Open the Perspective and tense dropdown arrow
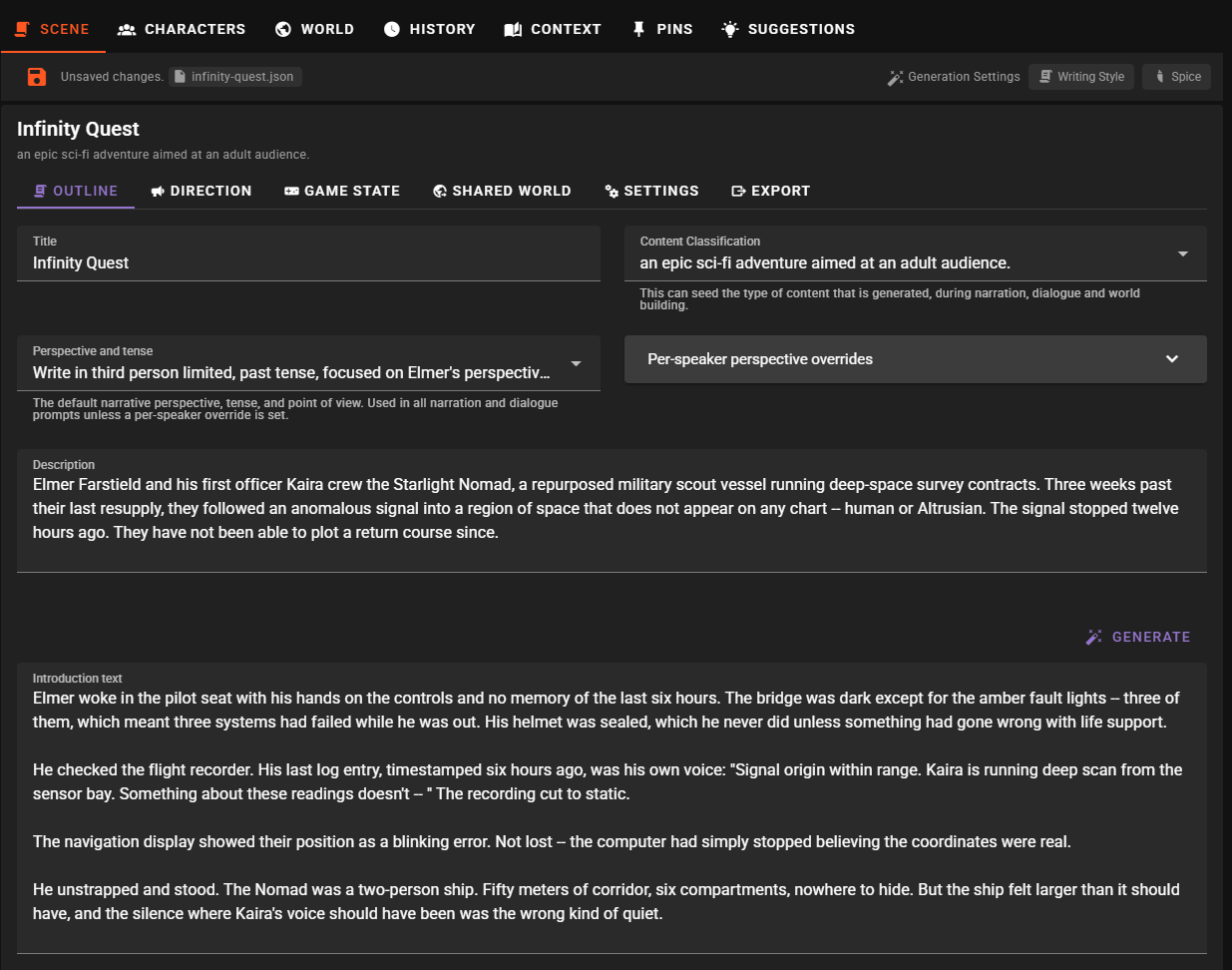 tap(576, 363)
